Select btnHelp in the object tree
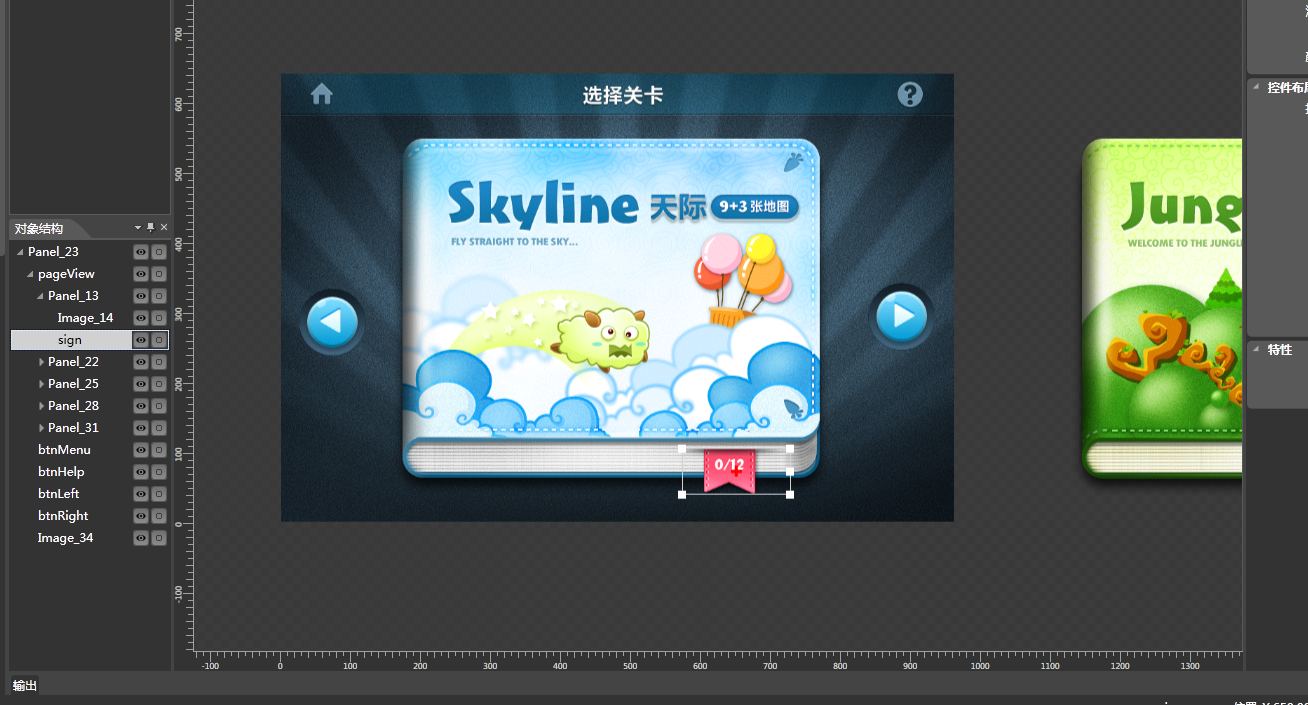The image size is (1308, 705). coord(61,472)
